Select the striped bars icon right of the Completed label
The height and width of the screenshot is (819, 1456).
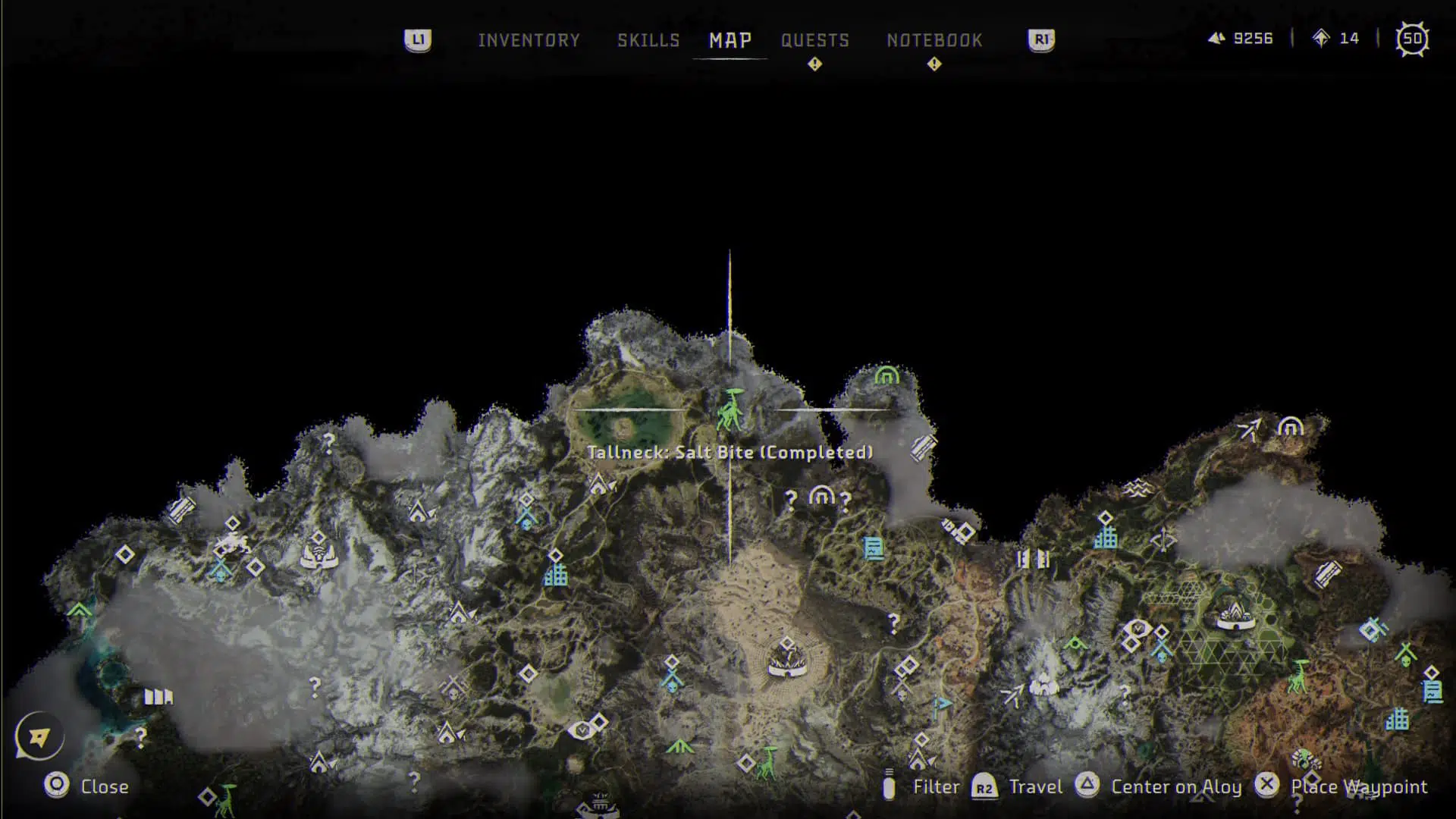pos(924,447)
